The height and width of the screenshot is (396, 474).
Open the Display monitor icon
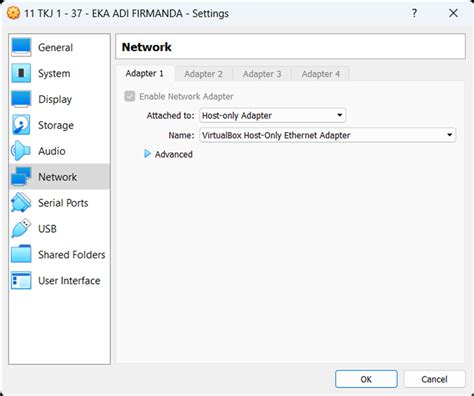pos(21,99)
